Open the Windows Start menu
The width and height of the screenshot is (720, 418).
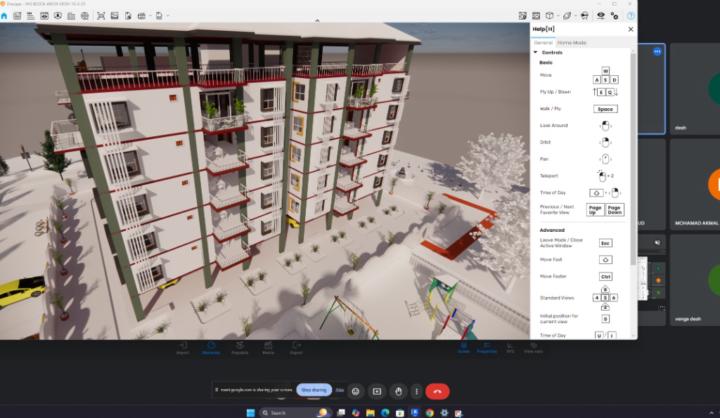pyautogui.click(x=251, y=413)
